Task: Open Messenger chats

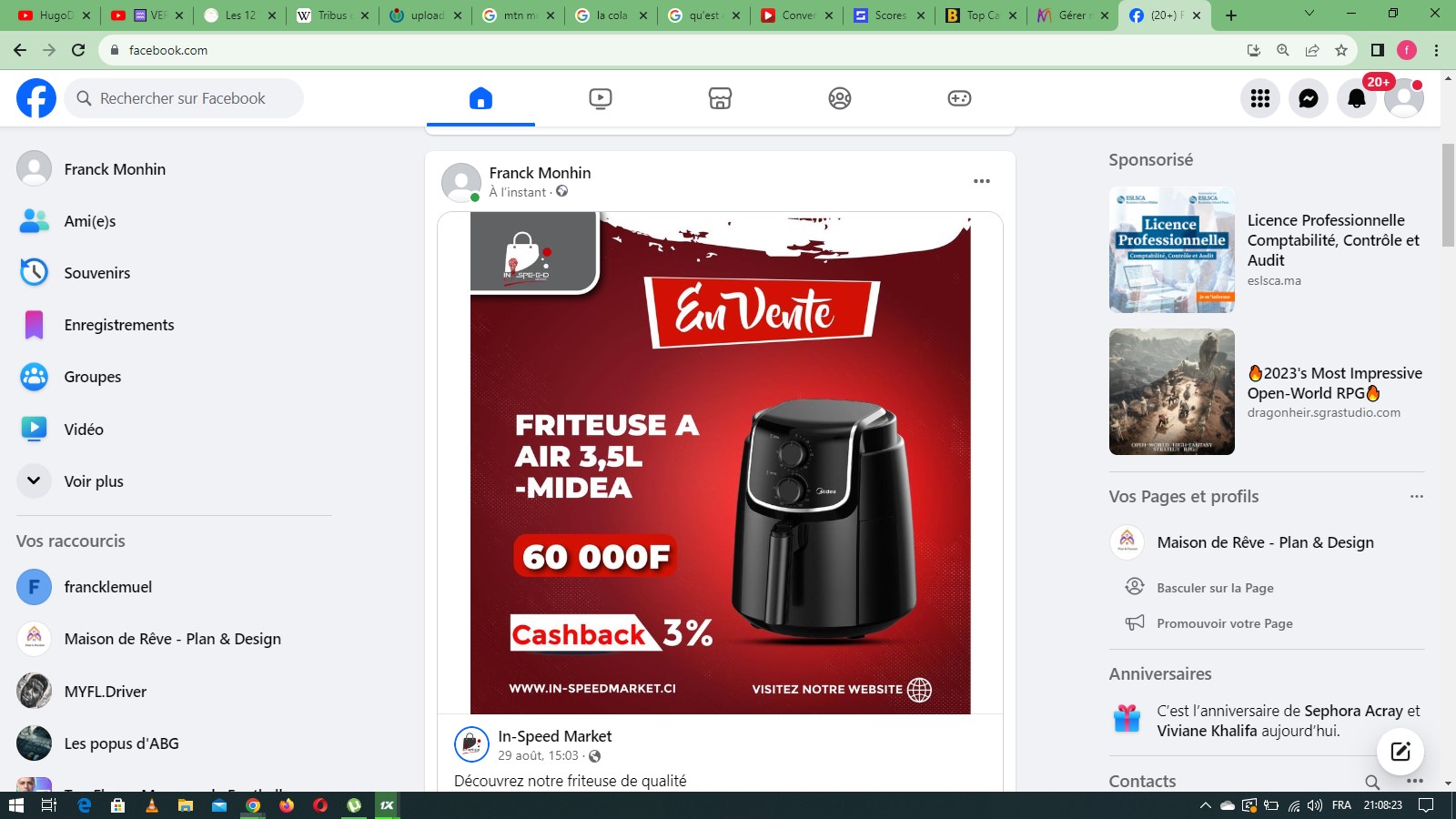Action: (1308, 98)
